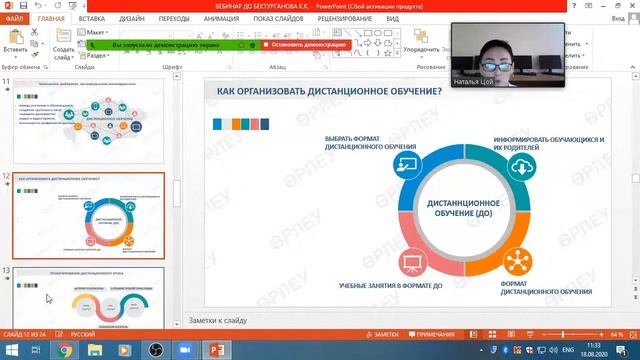
Task: Click the spell check icon in status bar
Action: coord(59,334)
